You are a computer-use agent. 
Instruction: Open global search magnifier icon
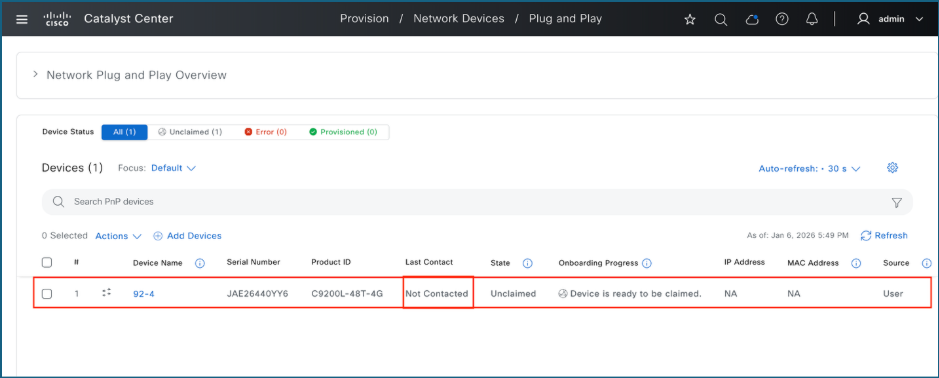[721, 19]
